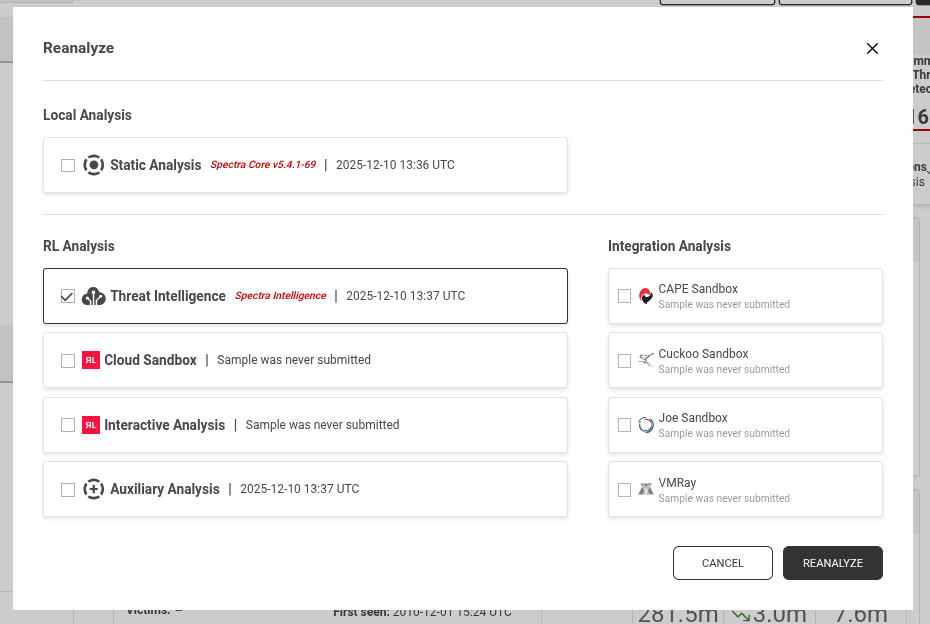Click the Auxiliary Analysis crosshair icon
The width and height of the screenshot is (930, 624).
[x=93, y=489]
